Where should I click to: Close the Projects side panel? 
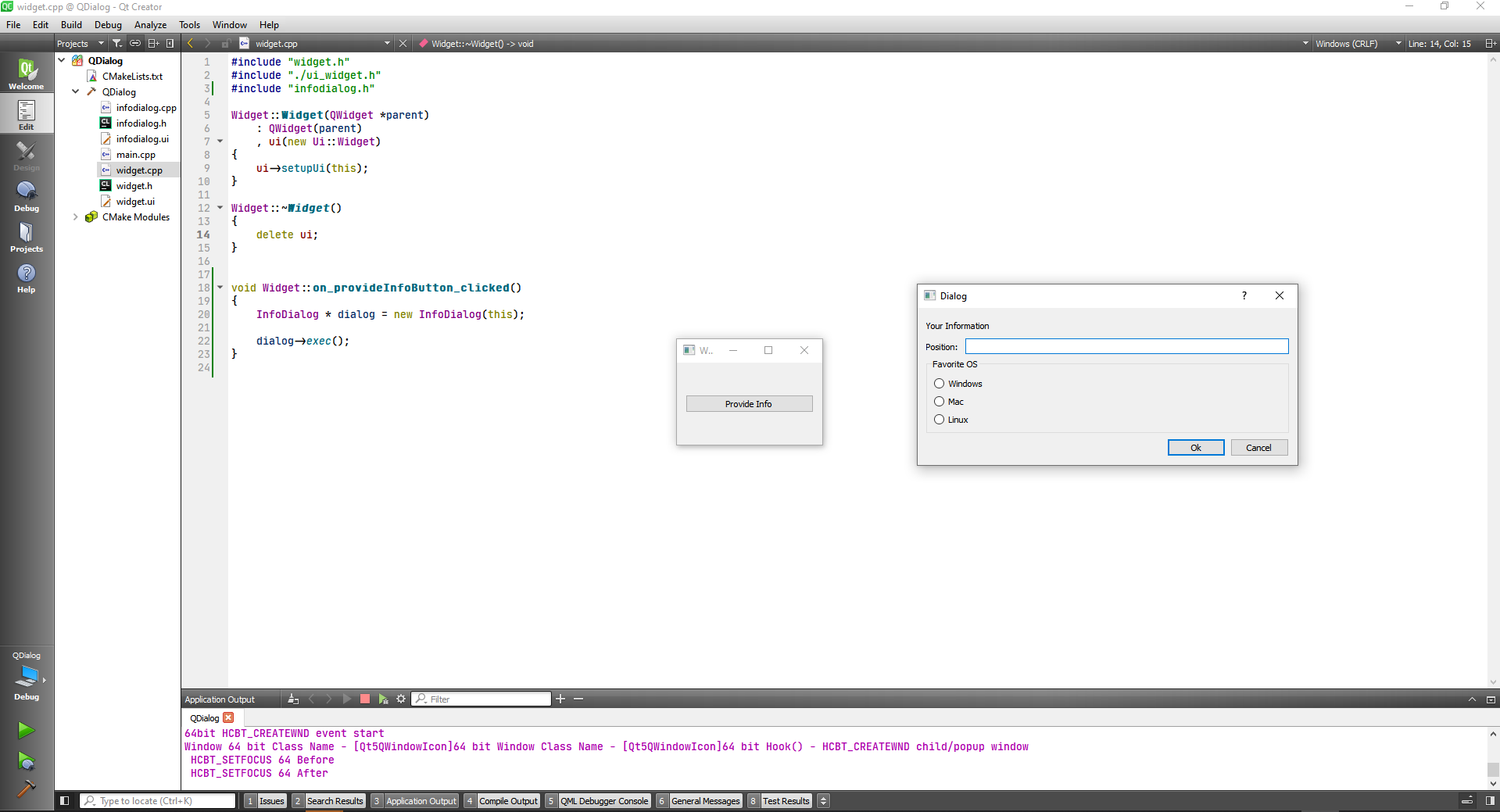[x=170, y=44]
